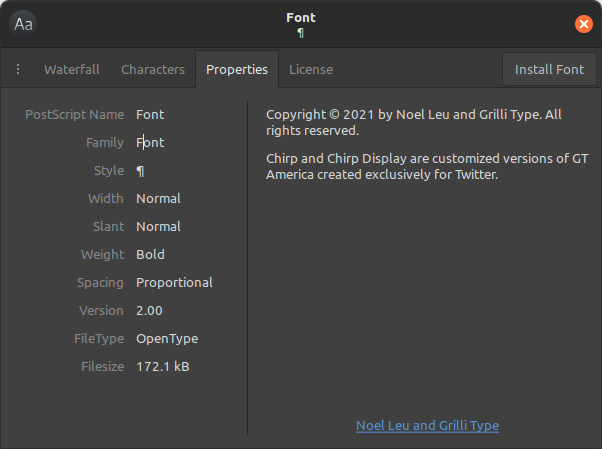The image size is (602, 449).
Task: Click the PostScript Name label
Action: [x=75, y=114]
